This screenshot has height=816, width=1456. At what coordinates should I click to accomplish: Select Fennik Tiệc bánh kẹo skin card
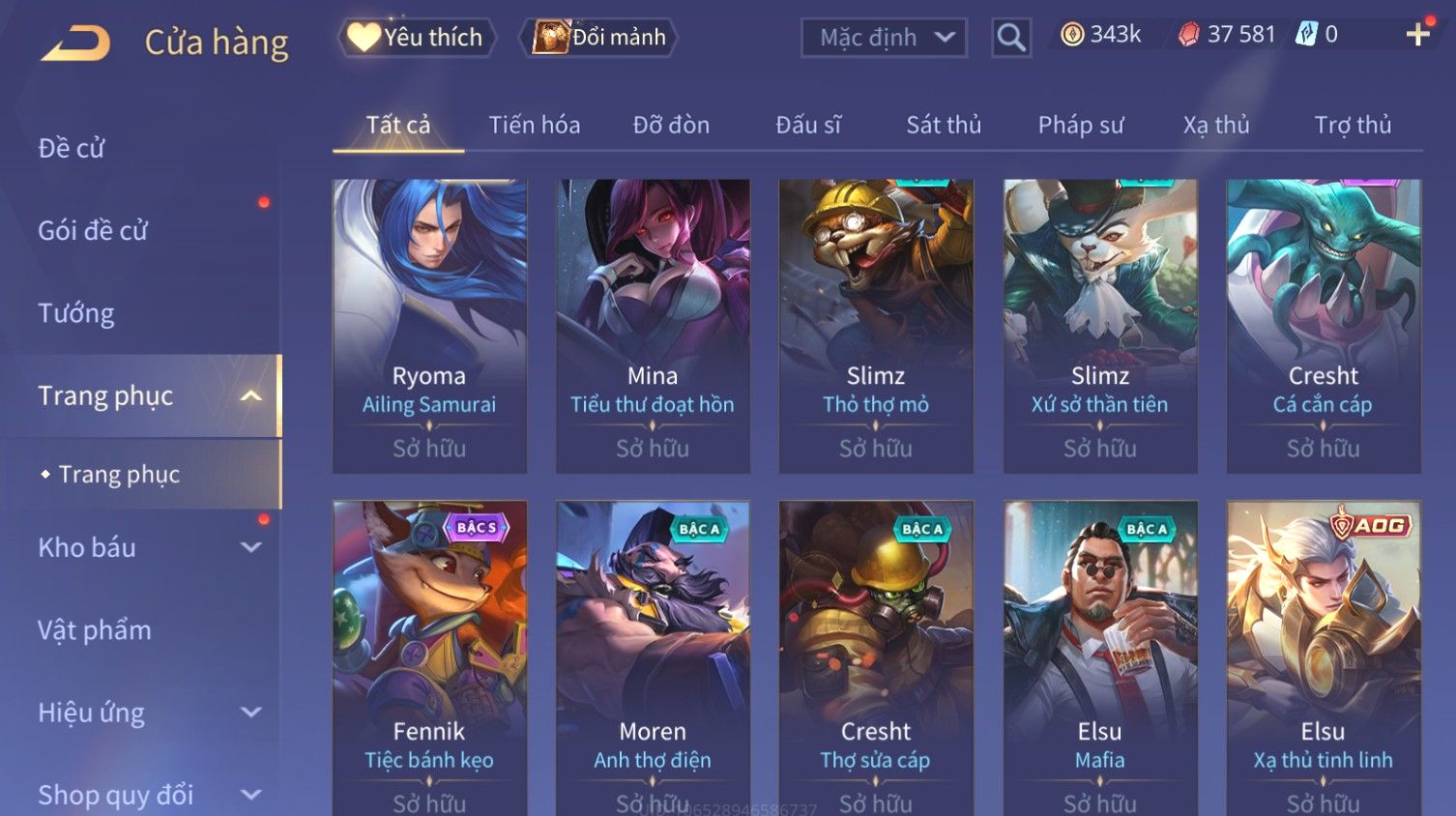[429, 657]
